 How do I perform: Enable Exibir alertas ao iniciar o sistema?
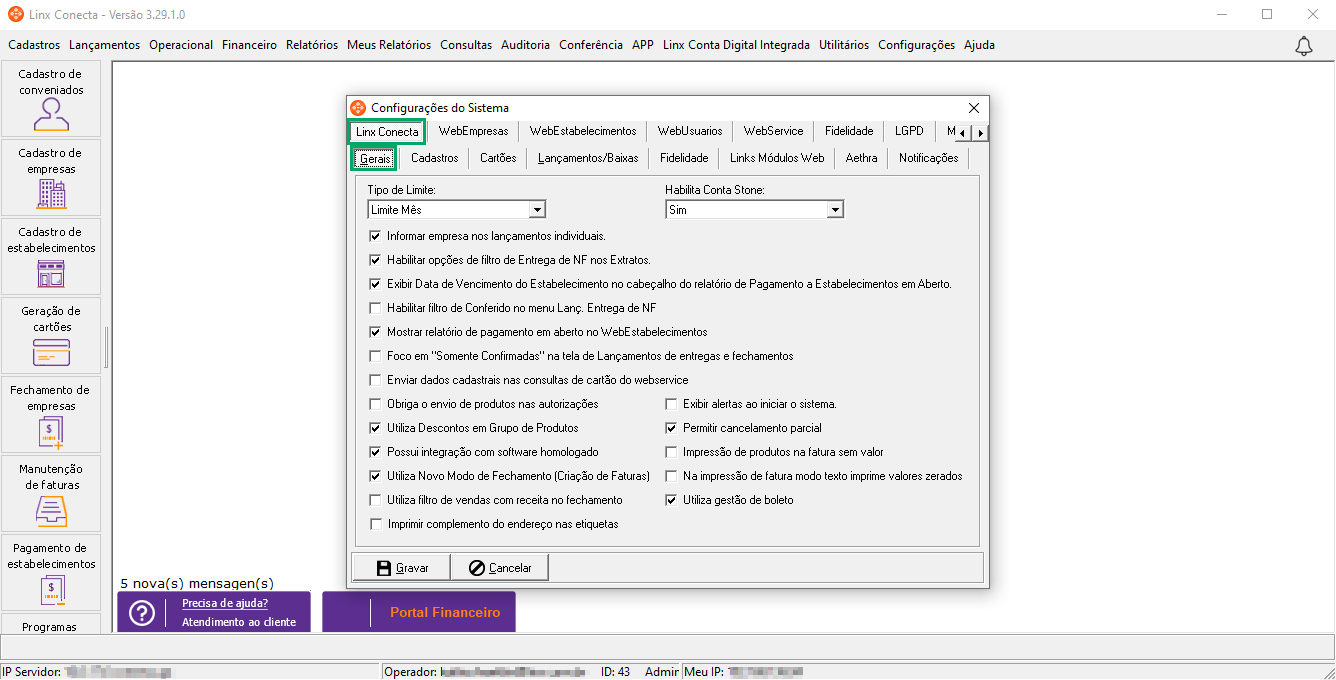pyautogui.click(x=672, y=404)
